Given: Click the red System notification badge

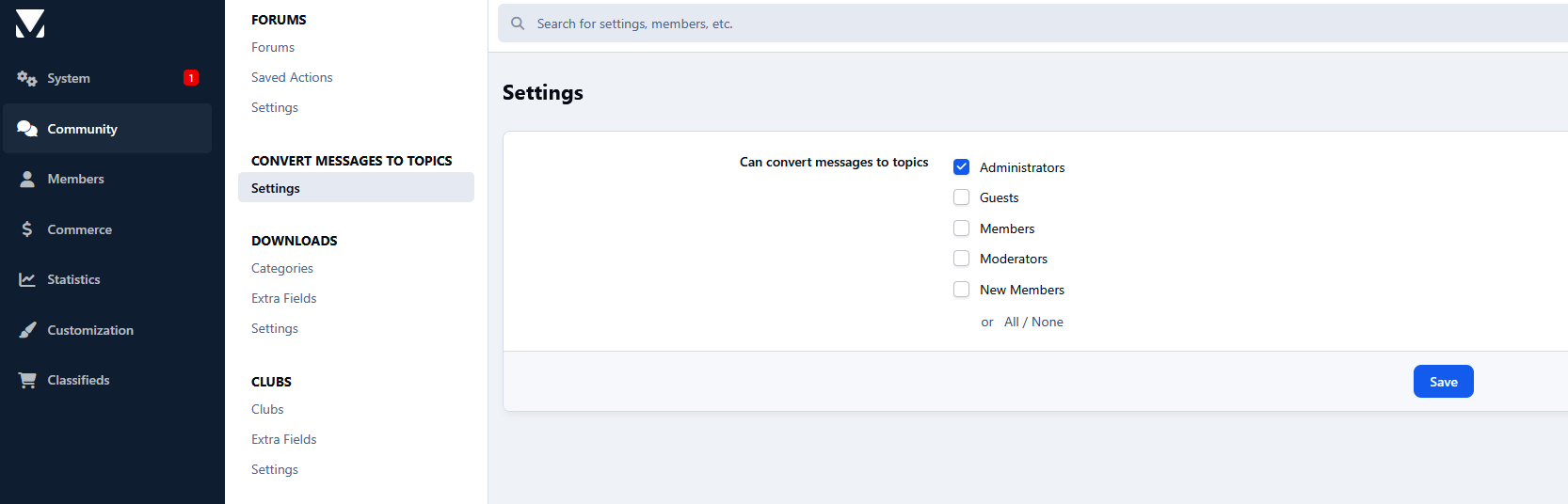Looking at the screenshot, I should pyautogui.click(x=191, y=78).
